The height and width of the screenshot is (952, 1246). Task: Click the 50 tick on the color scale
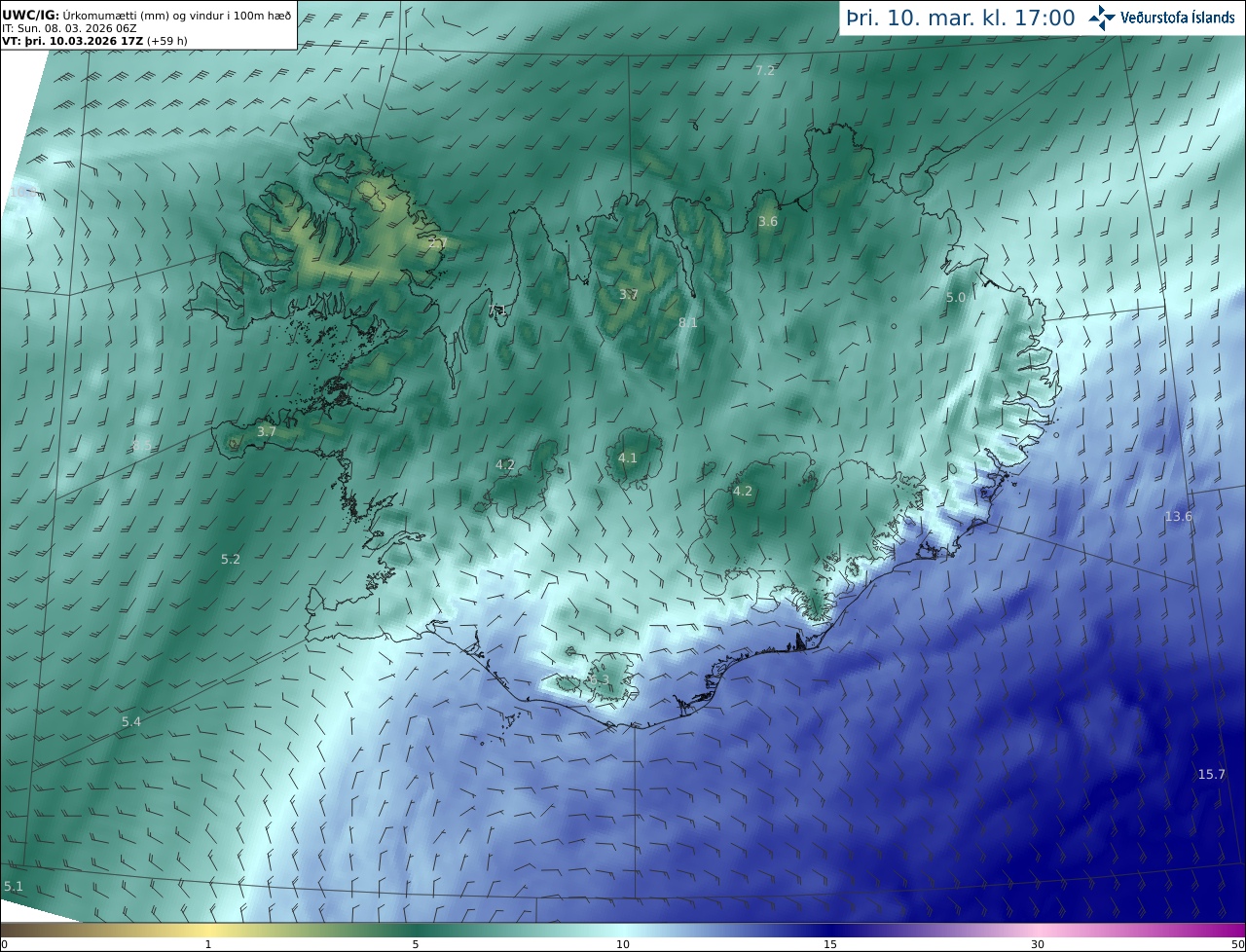tap(1237, 944)
